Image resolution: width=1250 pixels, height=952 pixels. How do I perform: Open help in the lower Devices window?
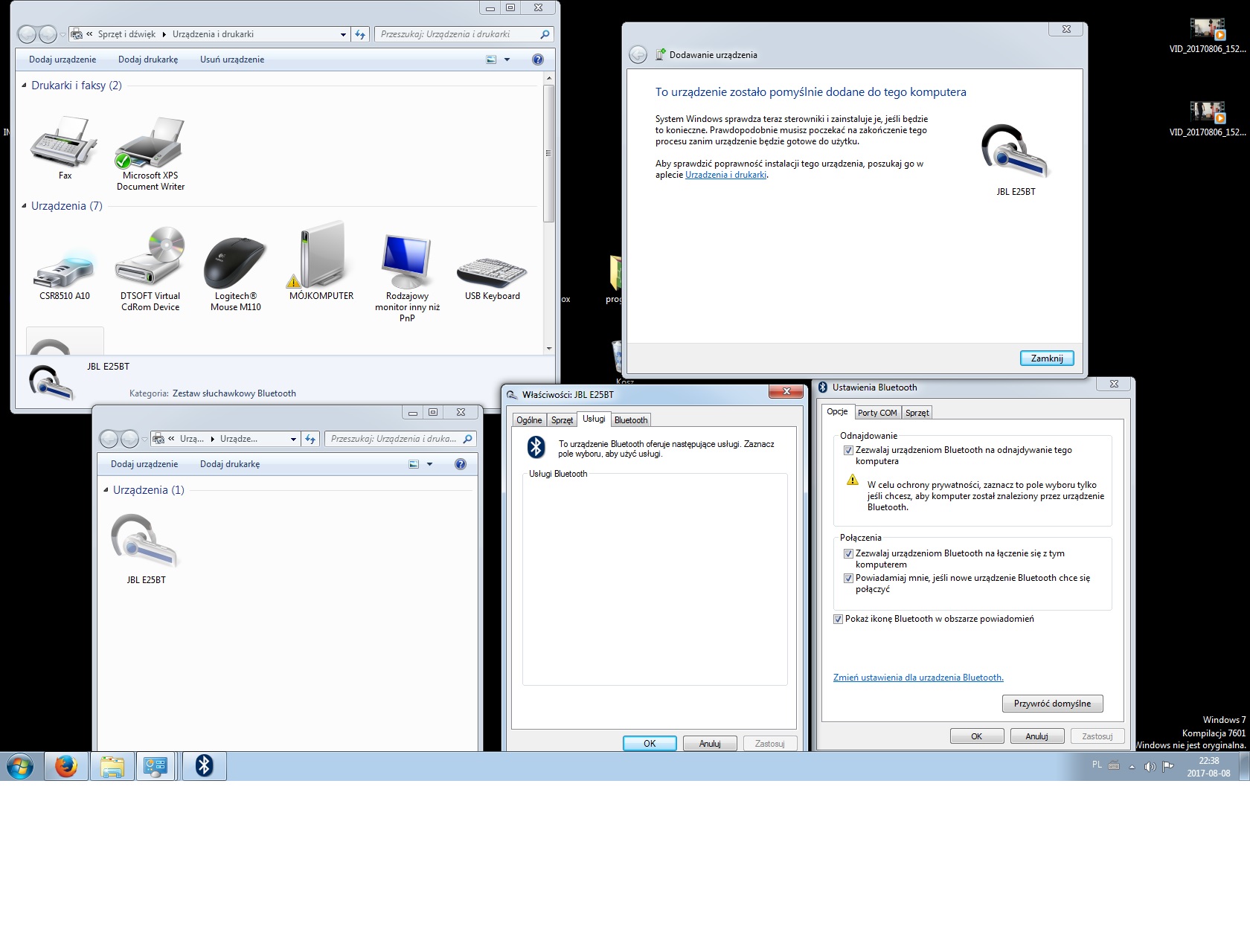point(461,464)
